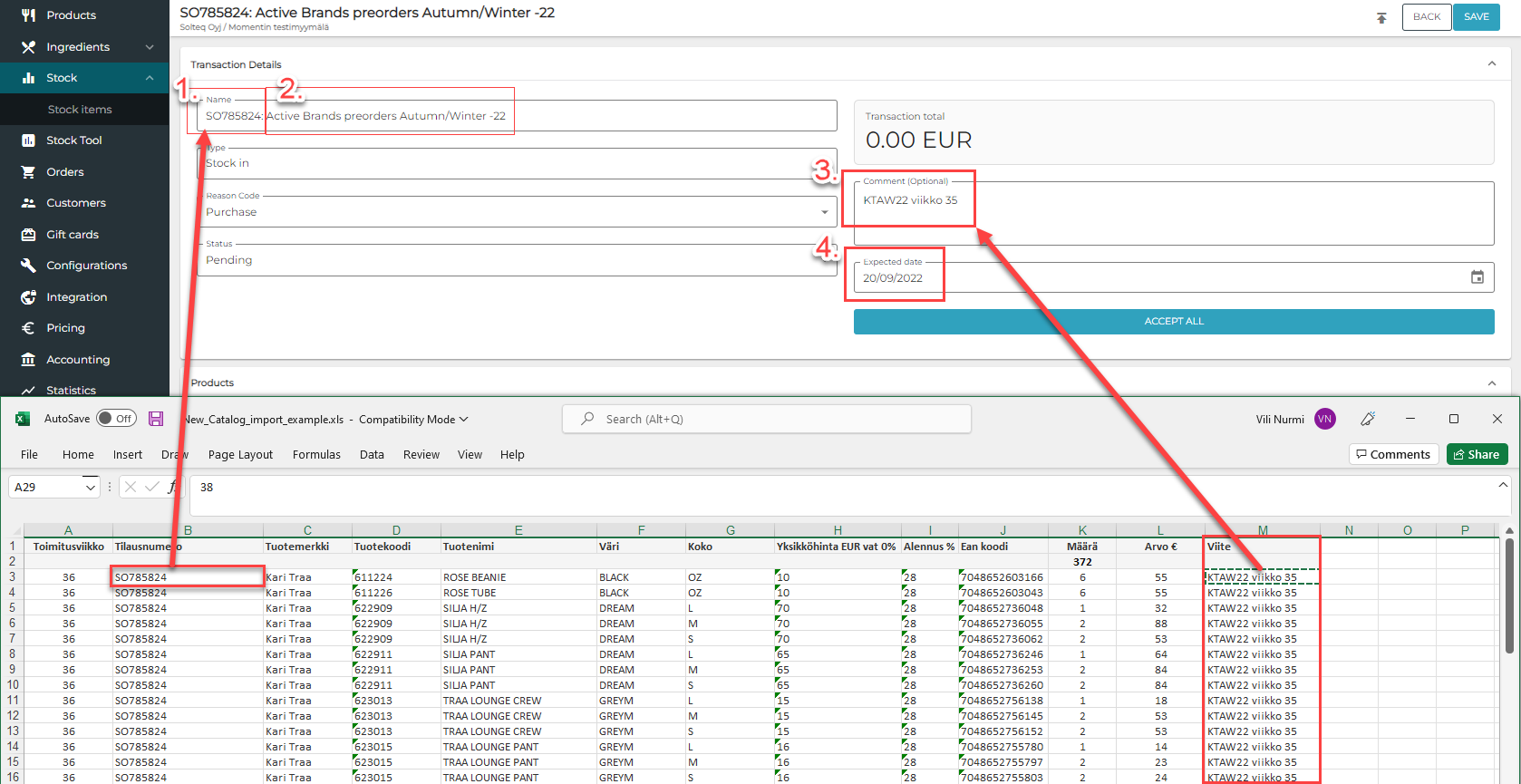This screenshot has height=784, width=1521.
Task: Expand the Ingredients sidebar menu
Action: tap(149, 47)
